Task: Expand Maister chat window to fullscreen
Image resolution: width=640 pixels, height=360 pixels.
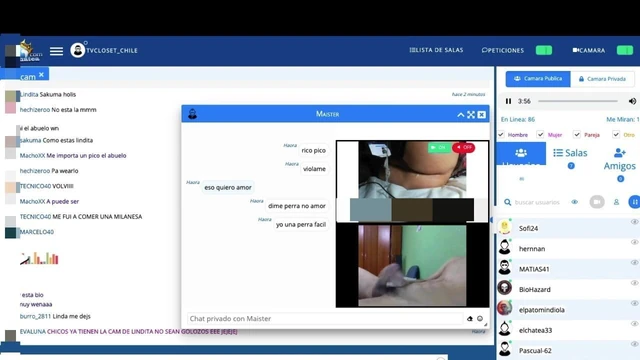Action: 471,115
